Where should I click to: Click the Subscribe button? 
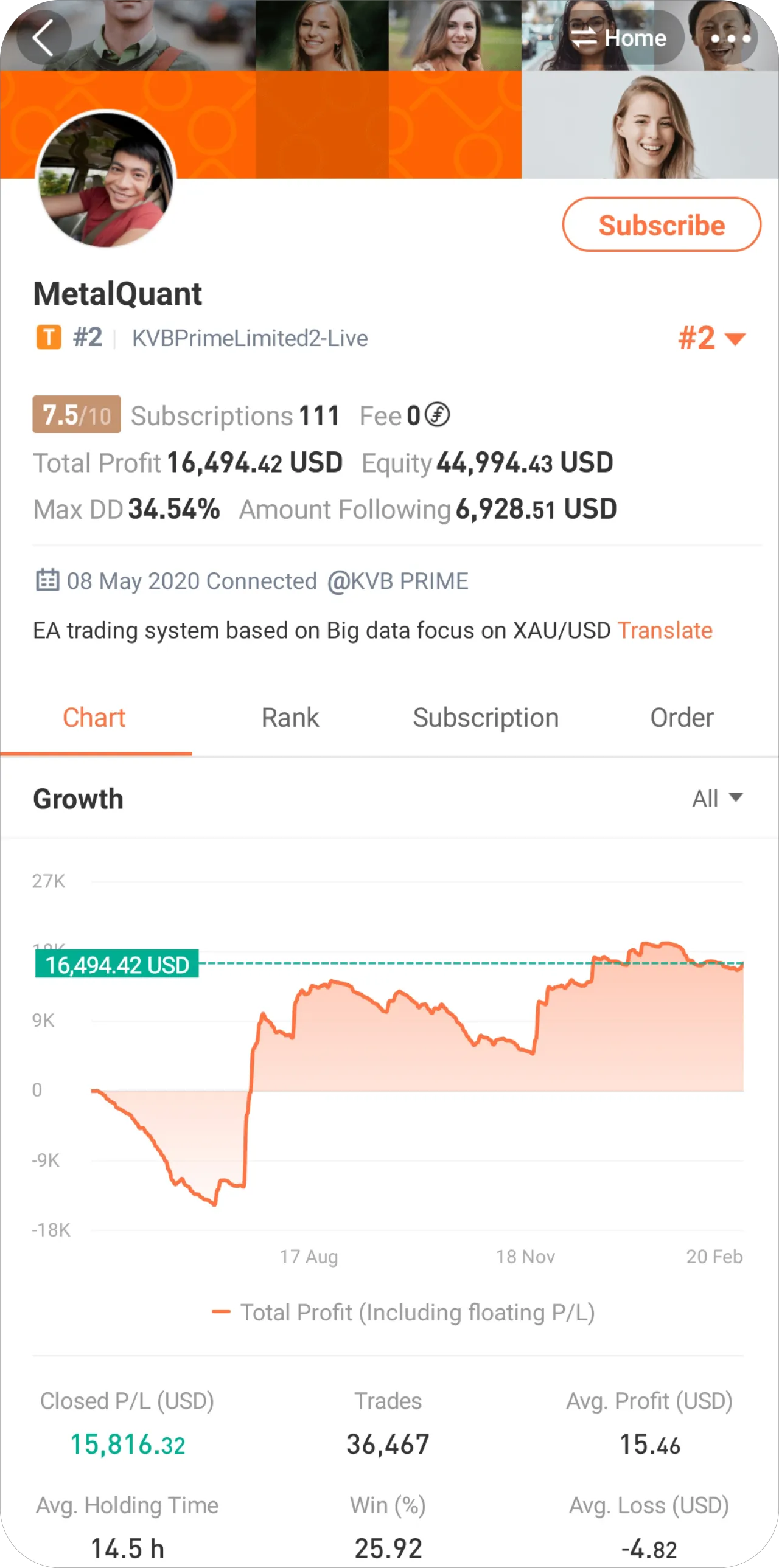[662, 224]
